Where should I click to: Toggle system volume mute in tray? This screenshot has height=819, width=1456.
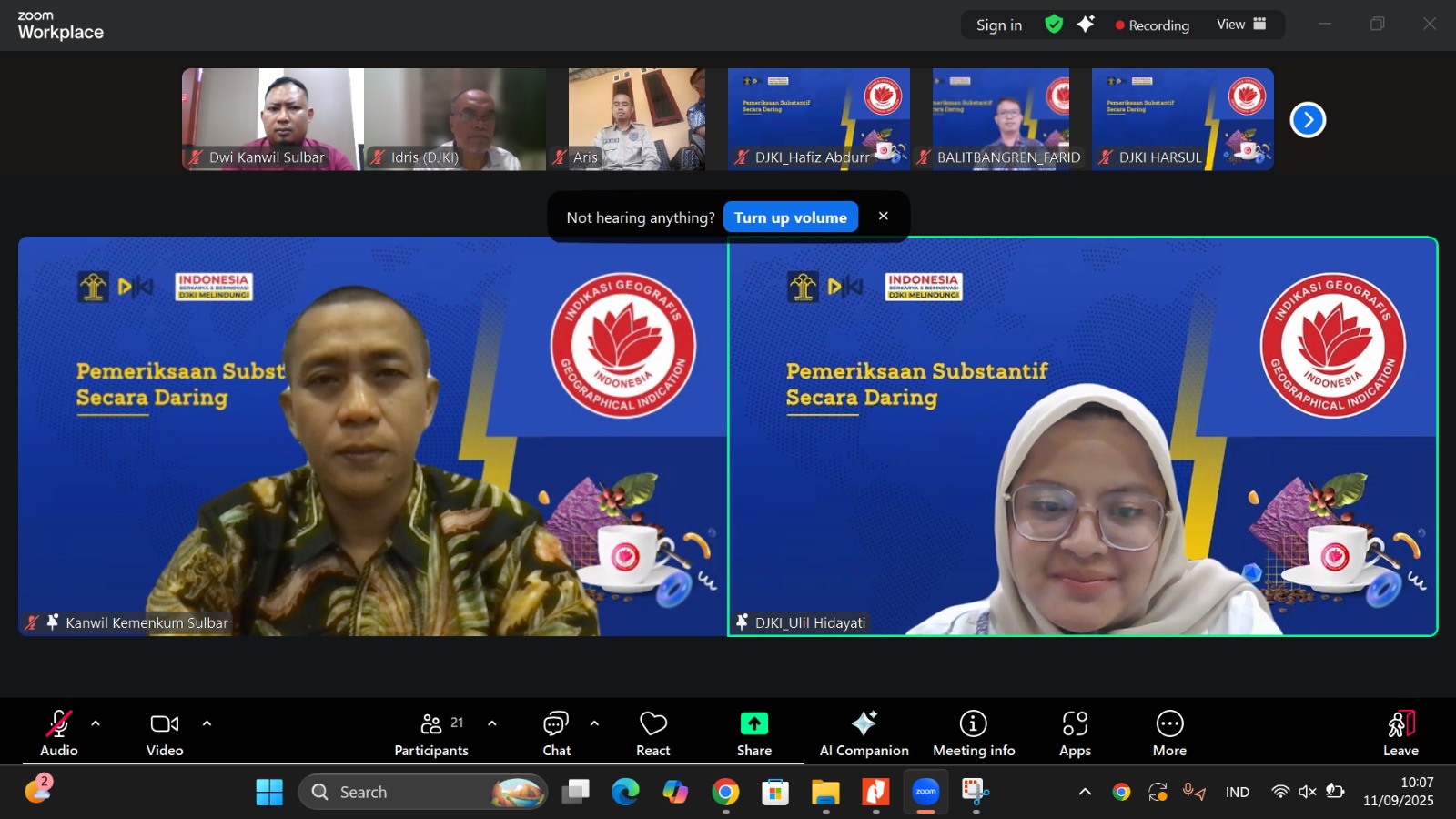1308,792
